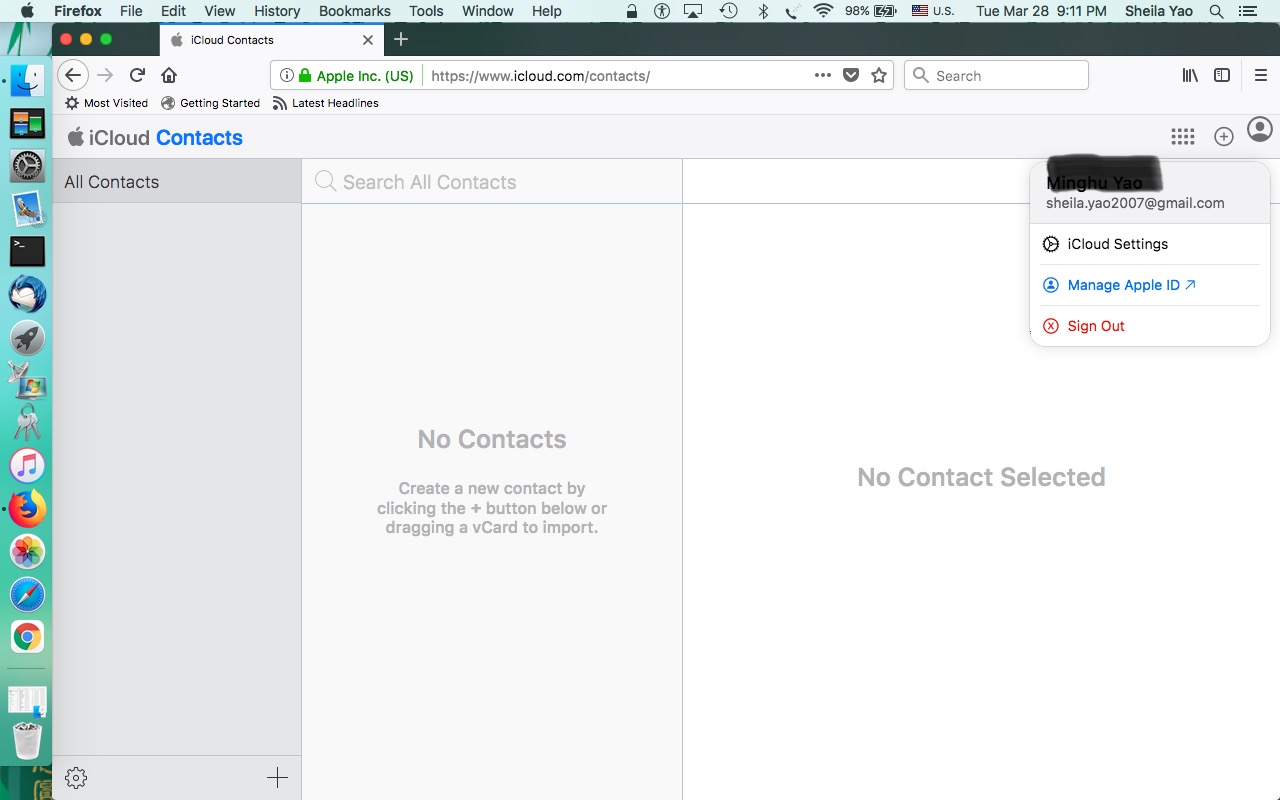Open the U.S. input source menu
The height and width of the screenshot is (800, 1280).
point(933,11)
